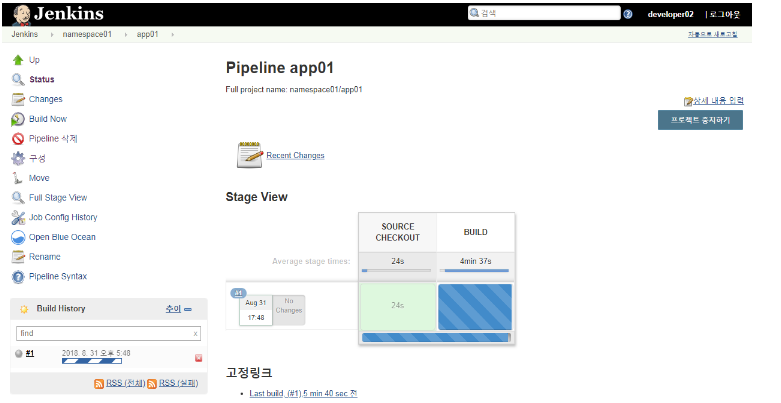Click the Status magnifier icon

pos(18,80)
